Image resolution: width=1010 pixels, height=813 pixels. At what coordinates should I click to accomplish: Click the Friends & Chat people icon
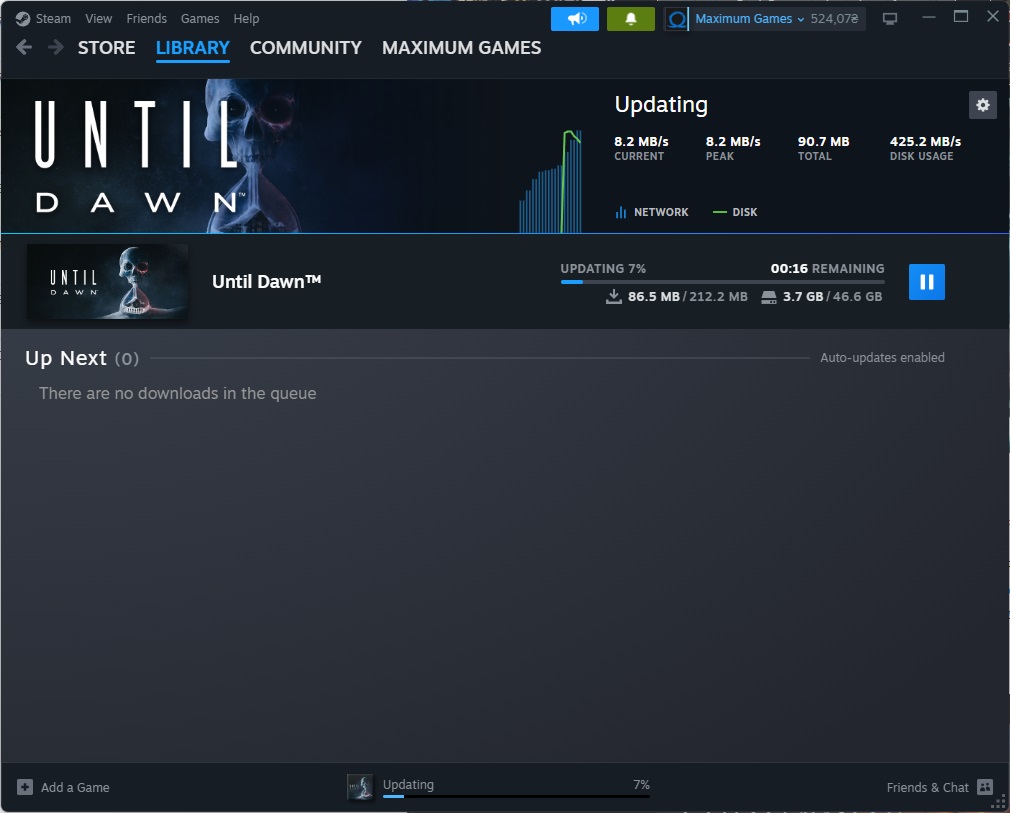985,787
